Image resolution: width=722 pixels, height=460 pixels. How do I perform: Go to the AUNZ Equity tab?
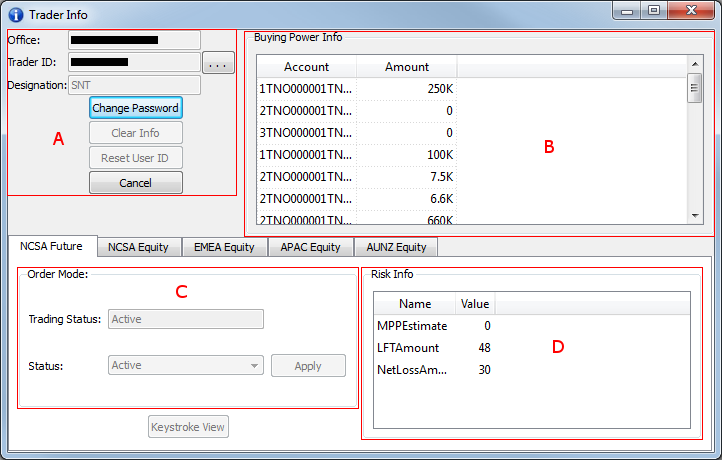click(x=396, y=247)
